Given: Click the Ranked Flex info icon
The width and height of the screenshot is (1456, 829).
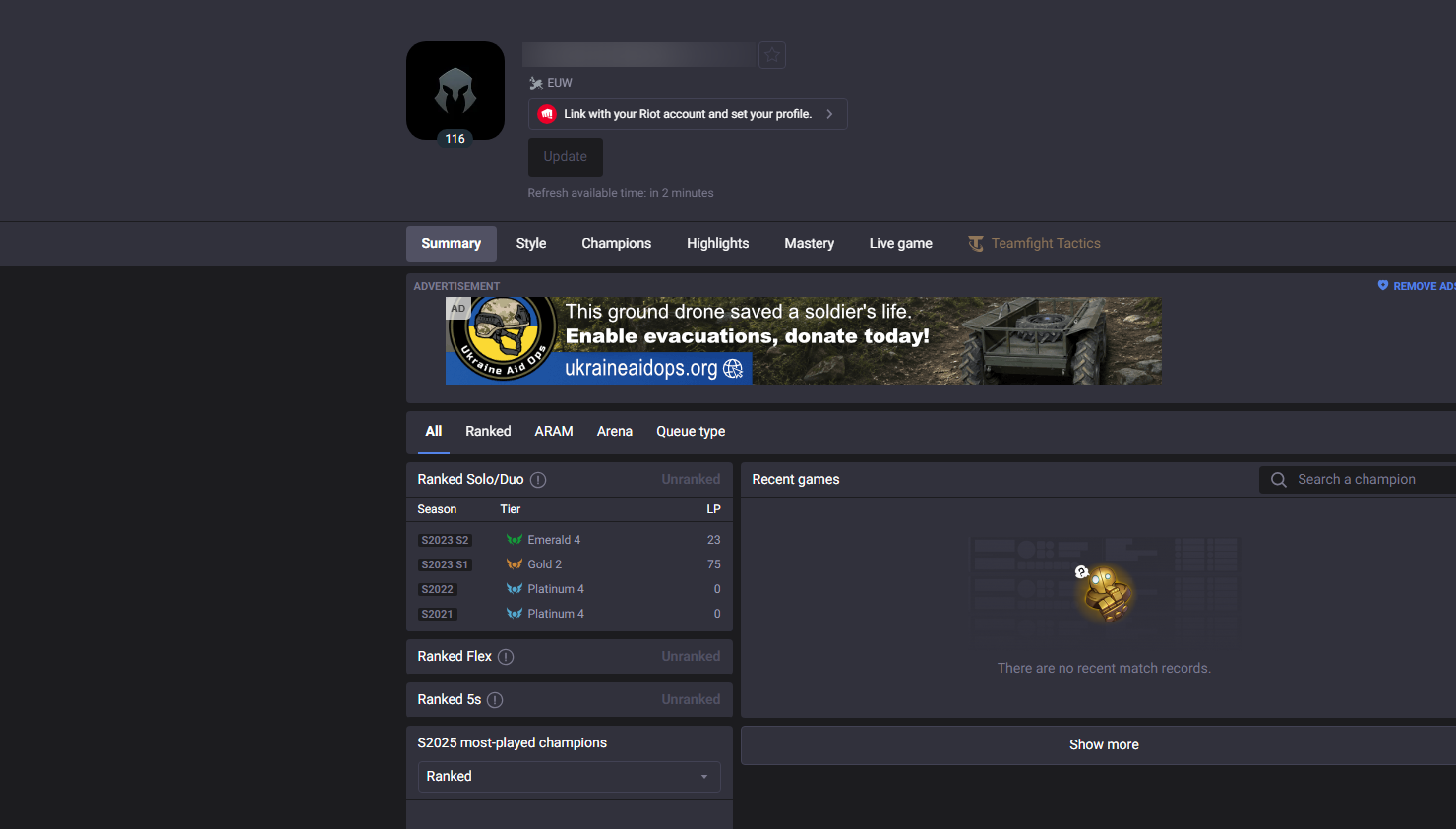Looking at the screenshot, I should (x=506, y=657).
